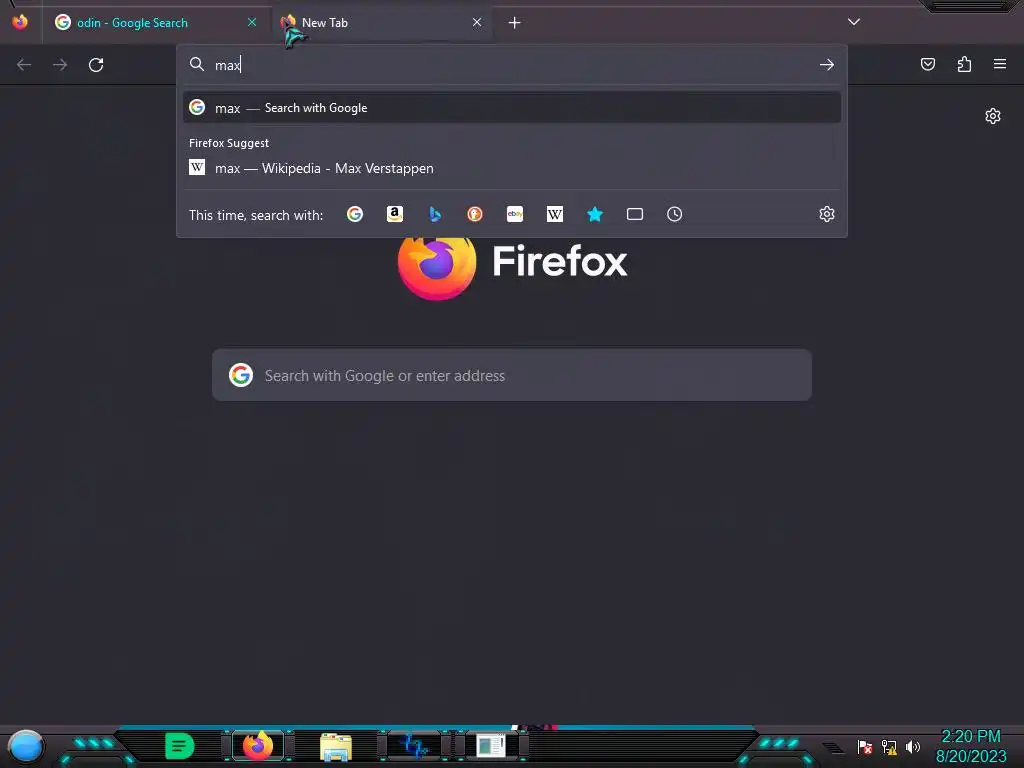Search this time with Bing
Image resolution: width=1024 pixels, height=768 pixels.
click(435, 214)
